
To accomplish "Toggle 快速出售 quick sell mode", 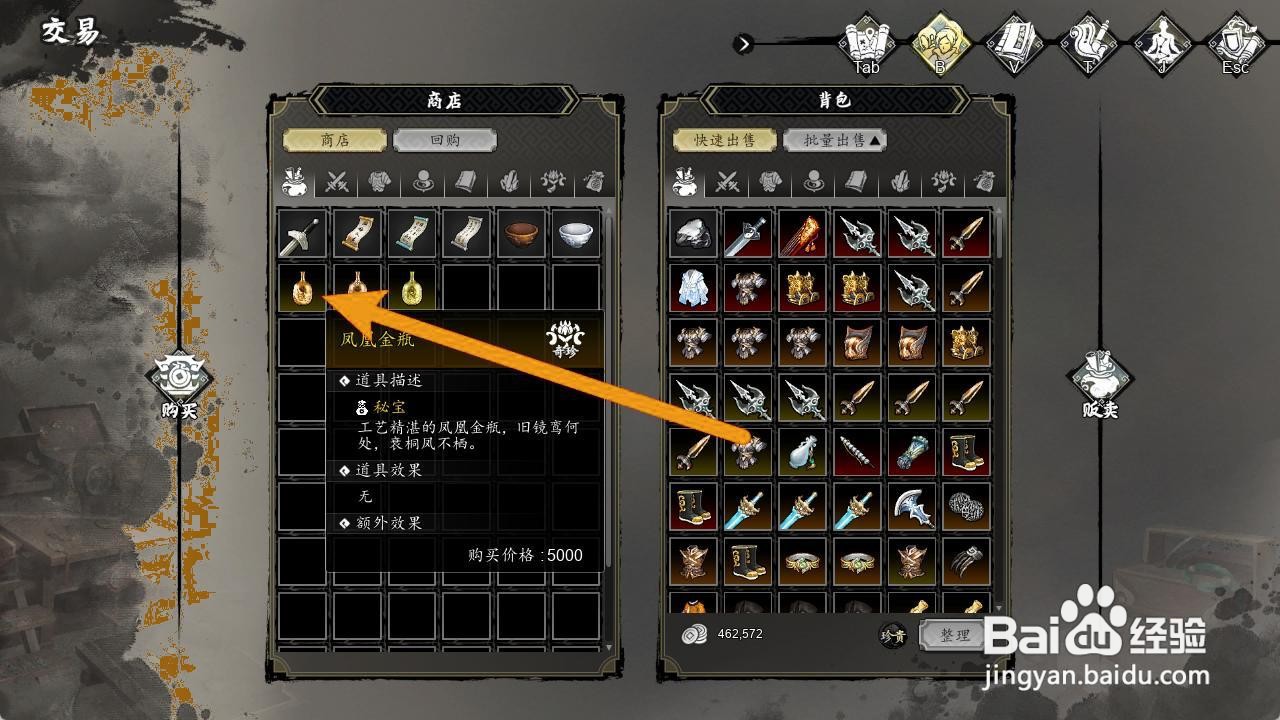I will pos(724,140).
